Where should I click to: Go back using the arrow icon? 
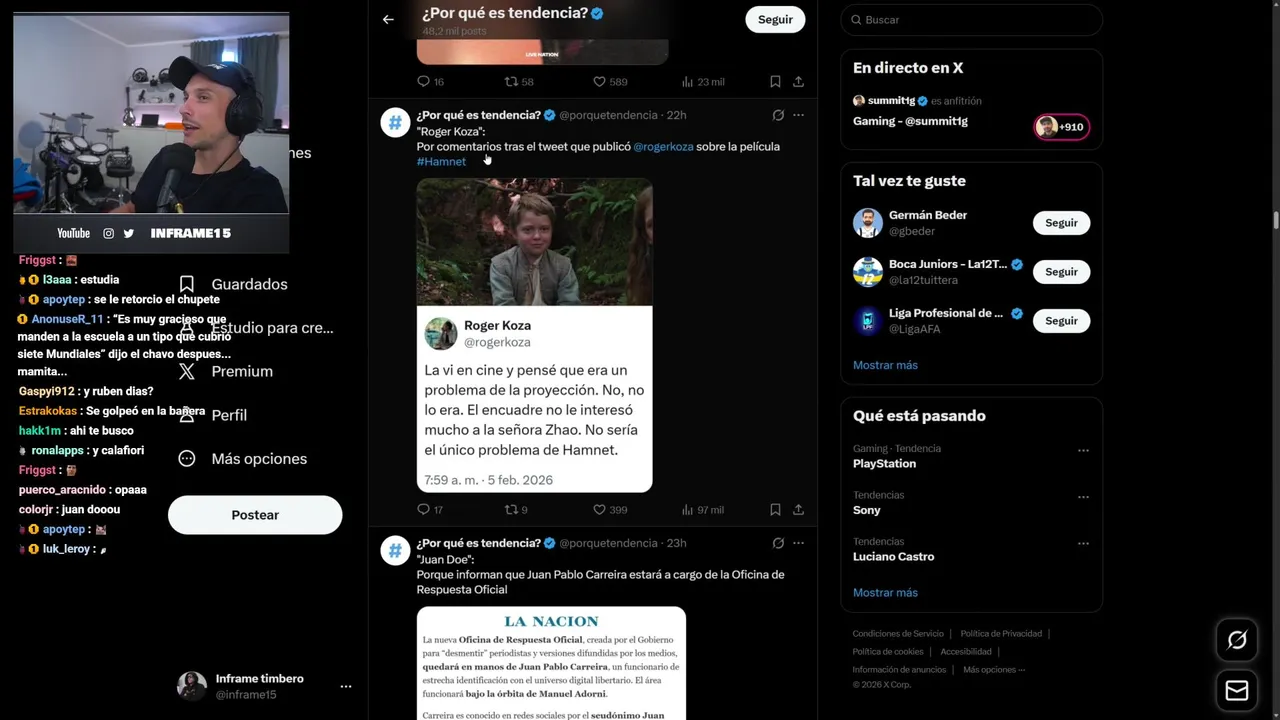tap(388, 19)
